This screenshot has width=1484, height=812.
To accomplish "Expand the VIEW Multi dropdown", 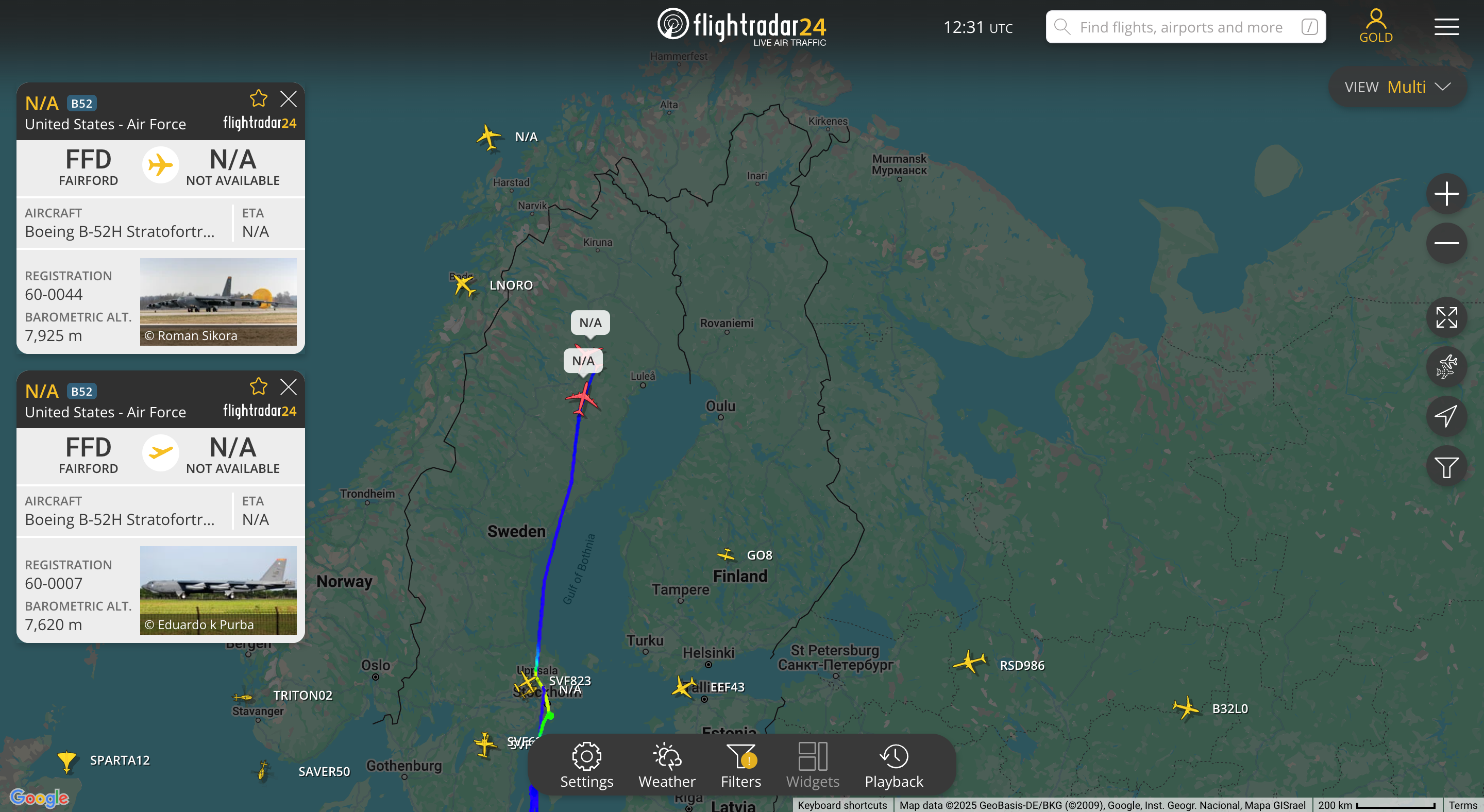I will 1397,87.
